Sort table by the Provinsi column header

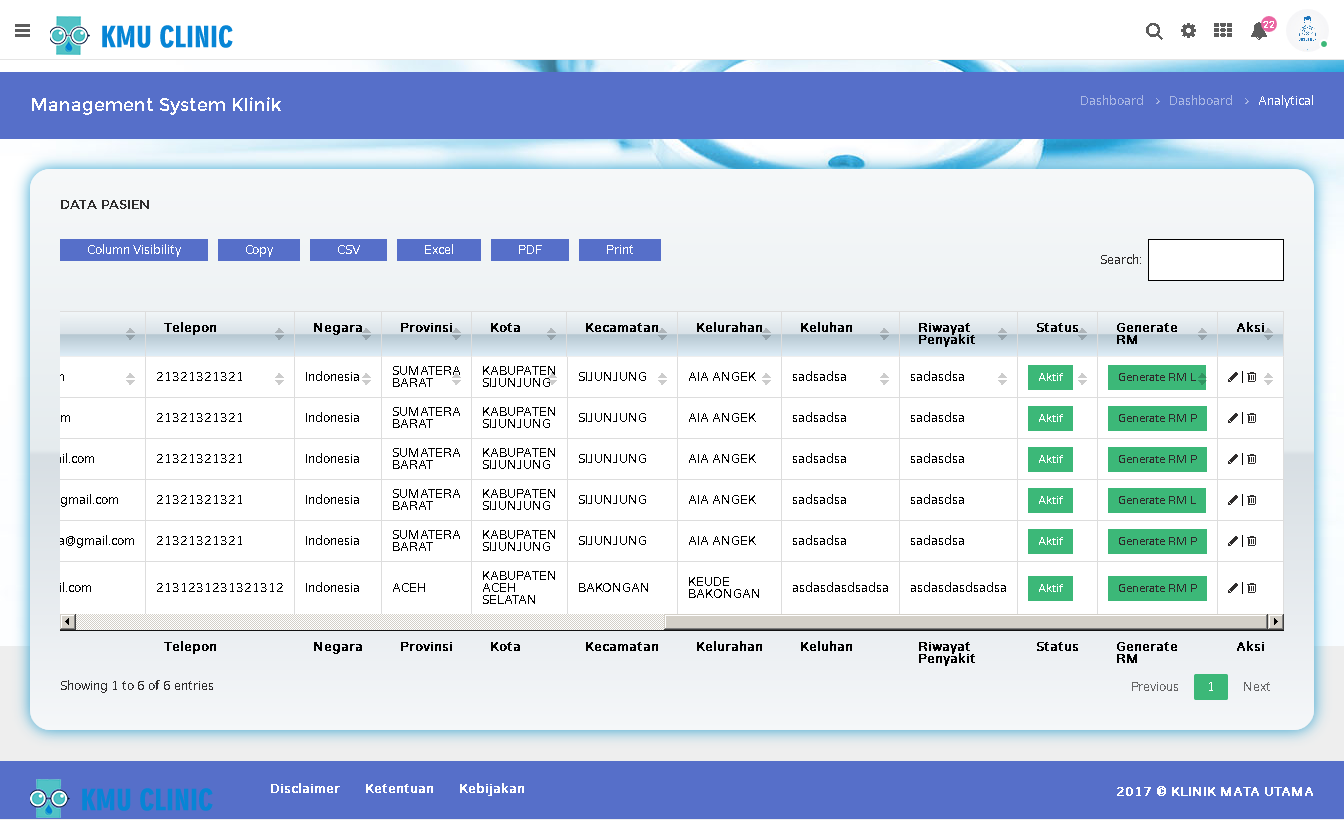pos(426,328)
